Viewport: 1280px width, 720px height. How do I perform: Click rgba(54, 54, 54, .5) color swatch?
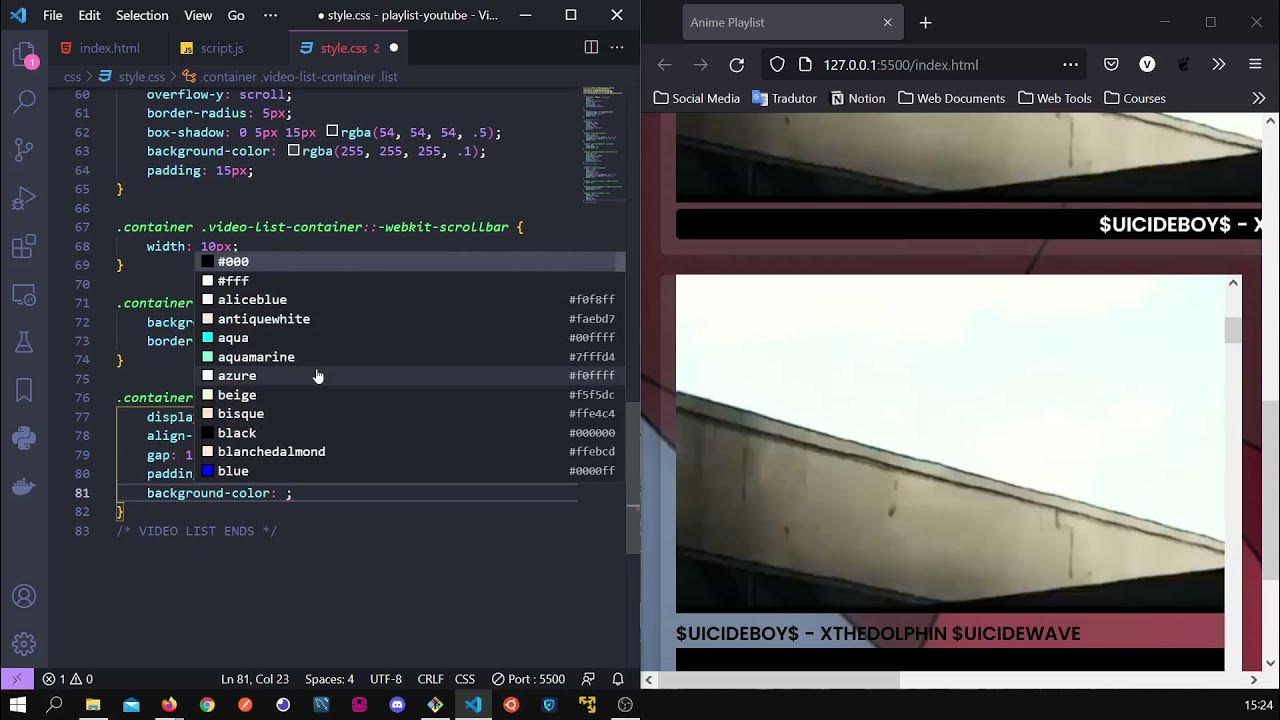[x=332, y=132]
